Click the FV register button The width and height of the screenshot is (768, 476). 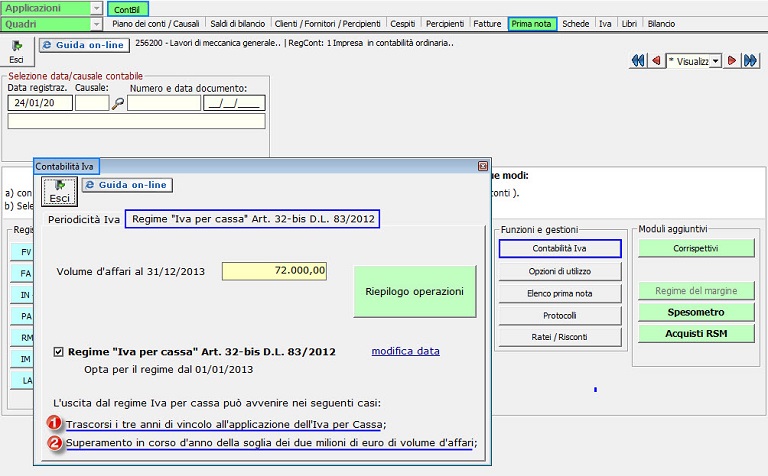click(22, 252)
